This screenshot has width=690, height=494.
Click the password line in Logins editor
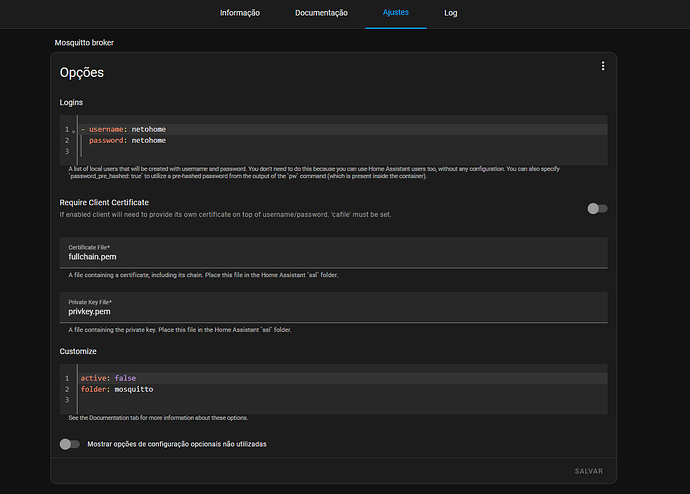point(343,140)
